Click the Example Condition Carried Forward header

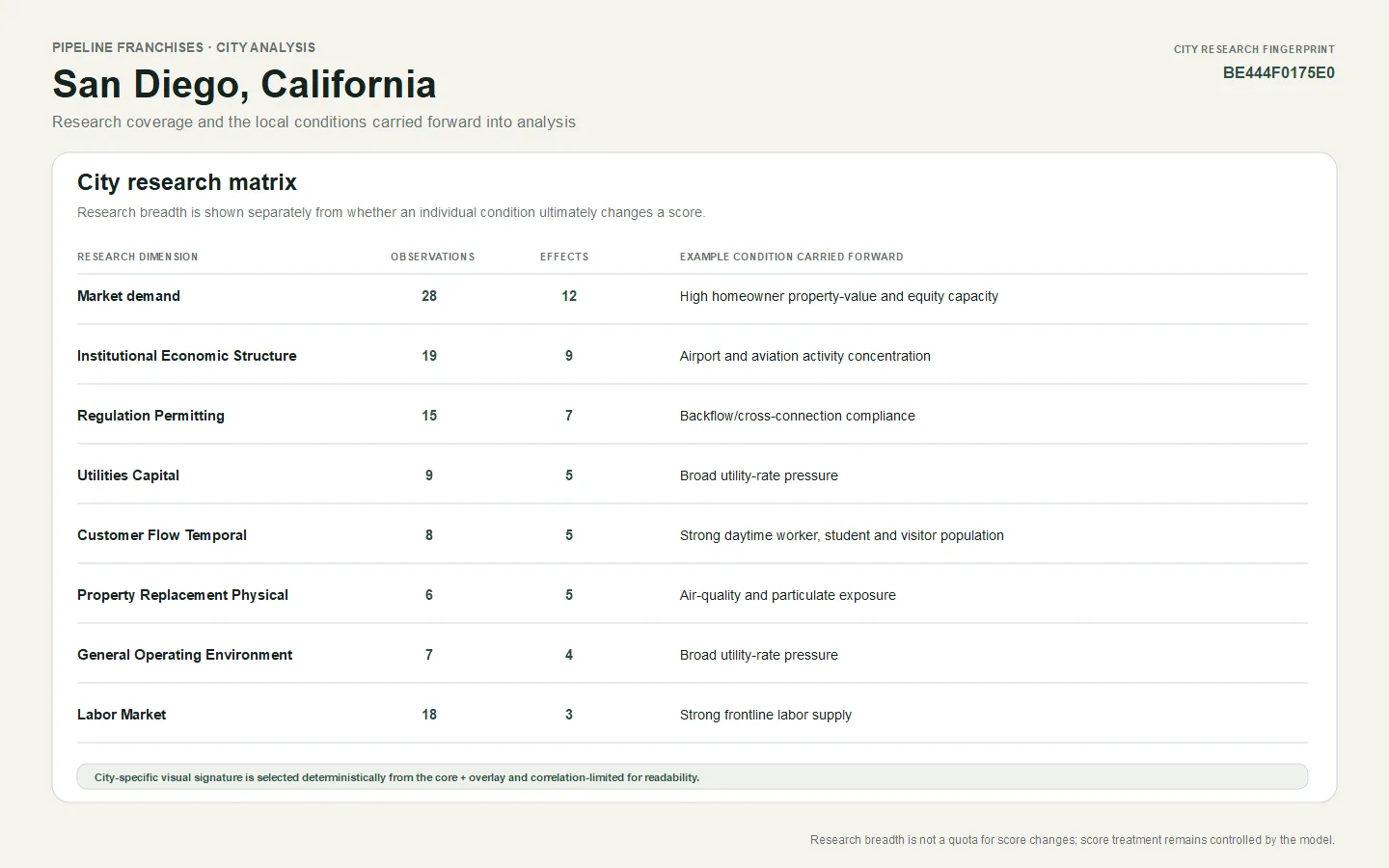click(791, 258)
